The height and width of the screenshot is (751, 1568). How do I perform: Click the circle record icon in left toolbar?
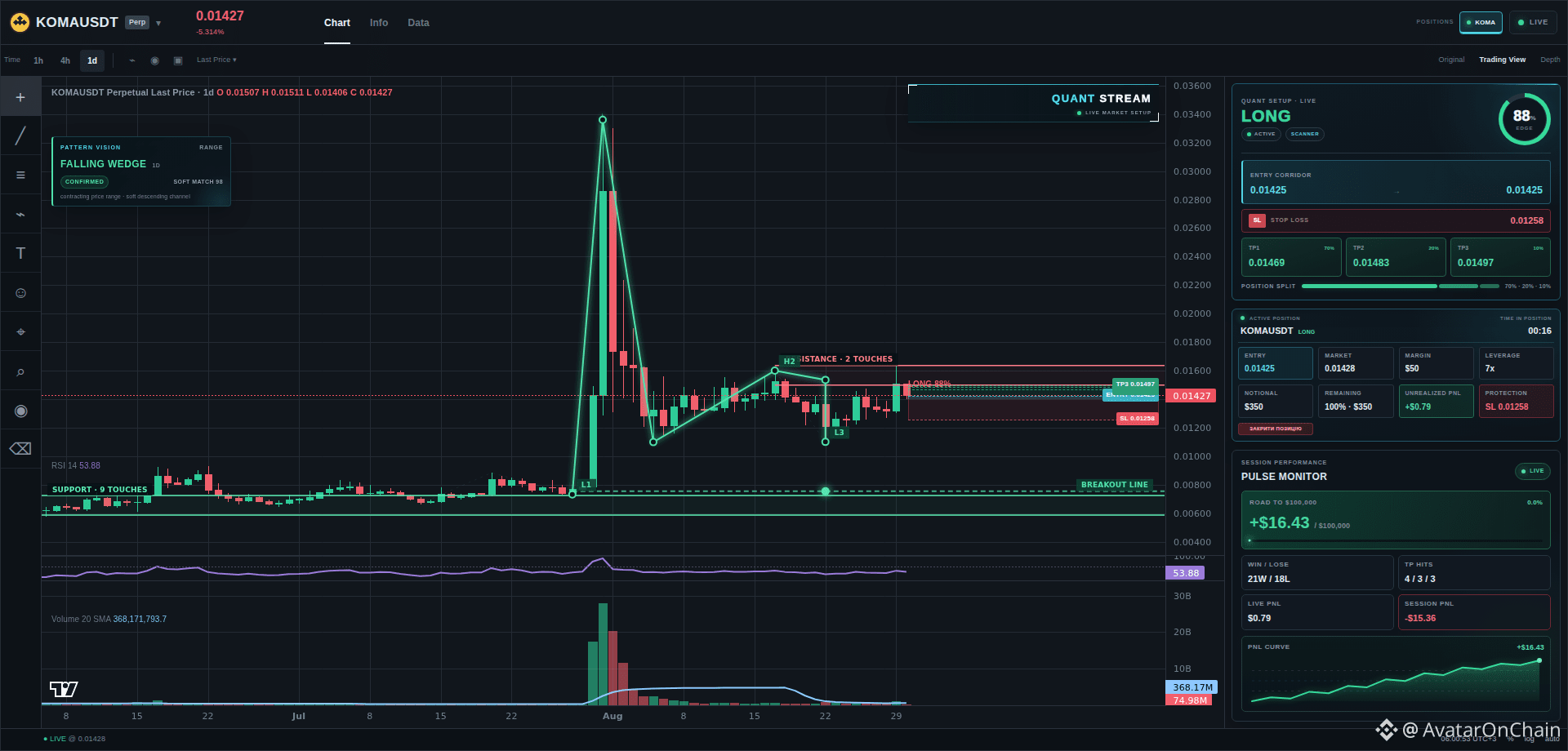pos(20,411)
